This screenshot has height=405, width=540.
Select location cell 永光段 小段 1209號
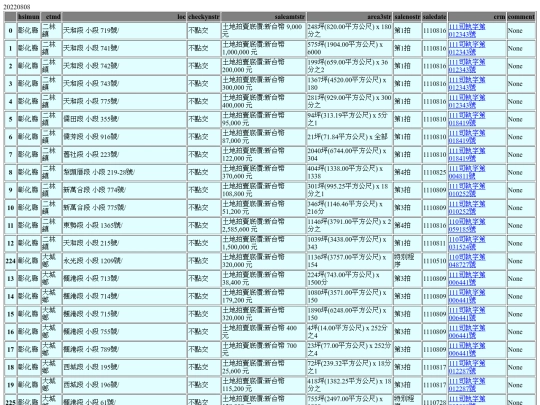(124, 261)
